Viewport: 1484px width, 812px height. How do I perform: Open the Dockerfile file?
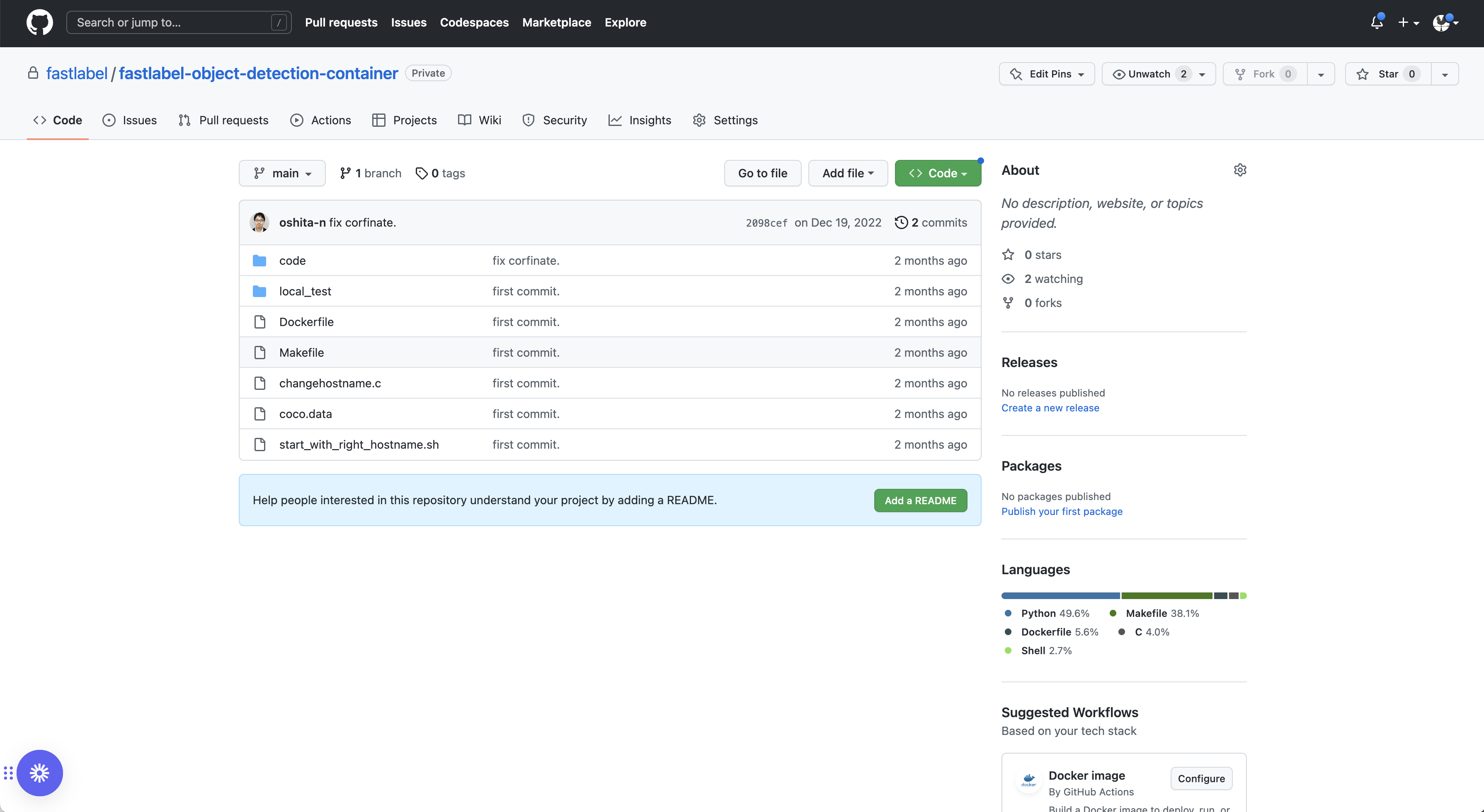[306, 322]
